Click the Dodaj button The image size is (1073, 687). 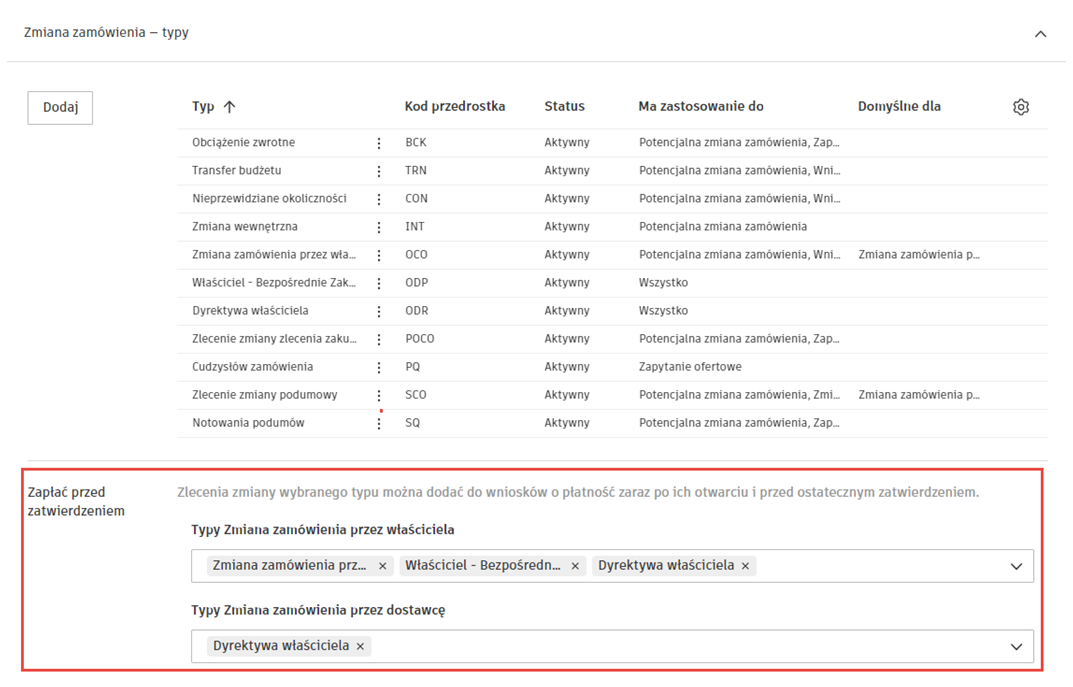(x=60, y=107)
